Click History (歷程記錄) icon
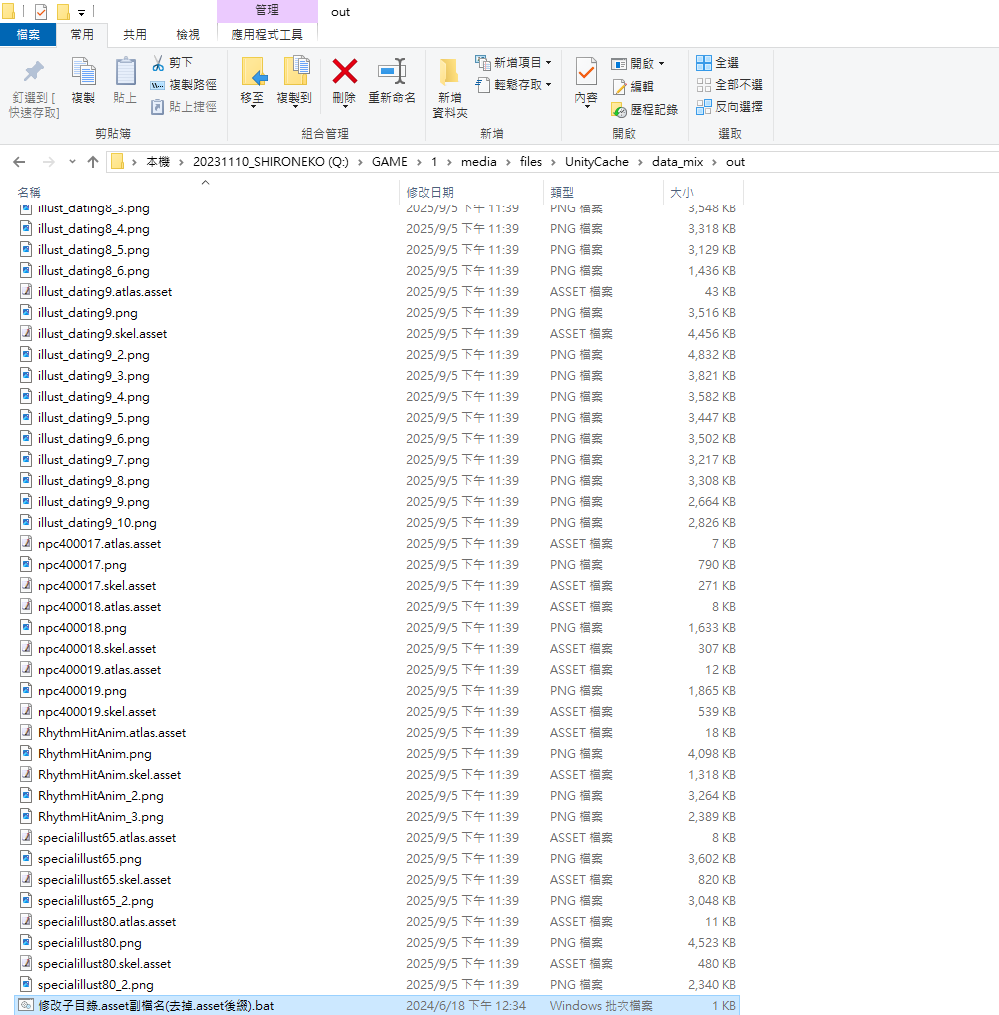Screen dimensions: 999x1015 click(x=619, y=109)
